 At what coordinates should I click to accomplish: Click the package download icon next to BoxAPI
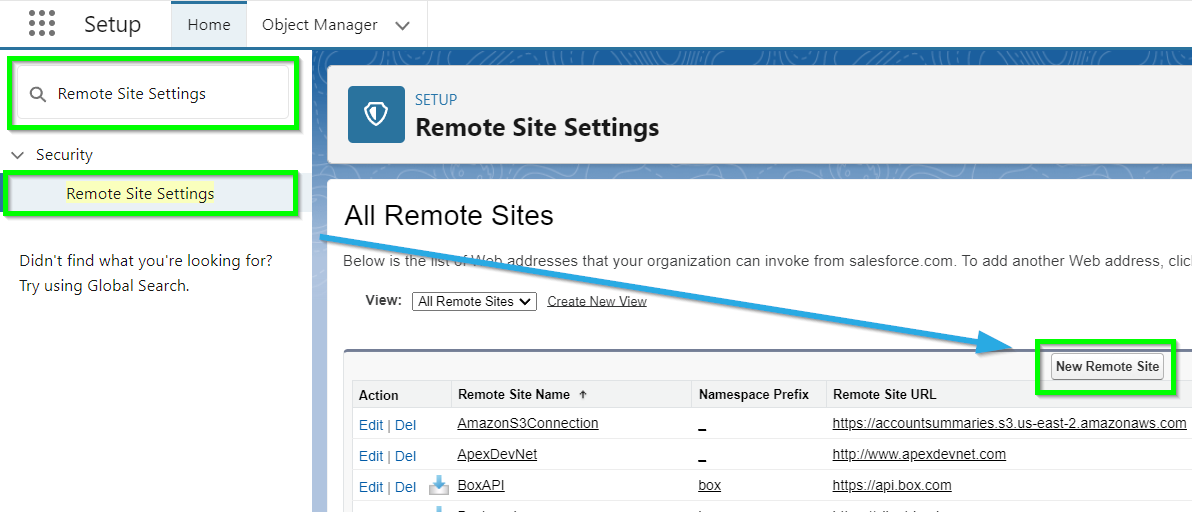[439, 485]
